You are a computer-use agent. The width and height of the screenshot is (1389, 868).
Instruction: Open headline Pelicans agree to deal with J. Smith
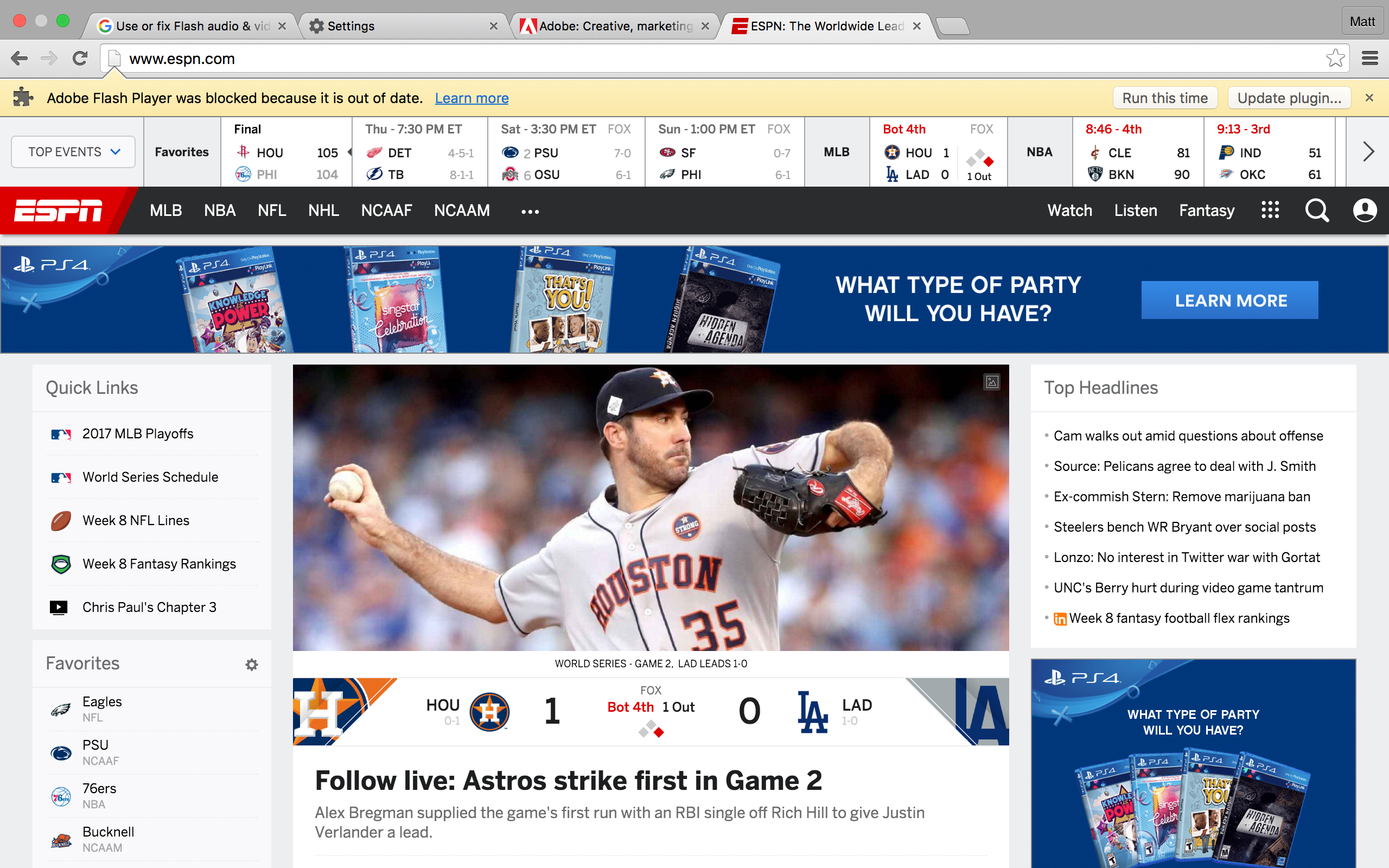coord(1184,466)
